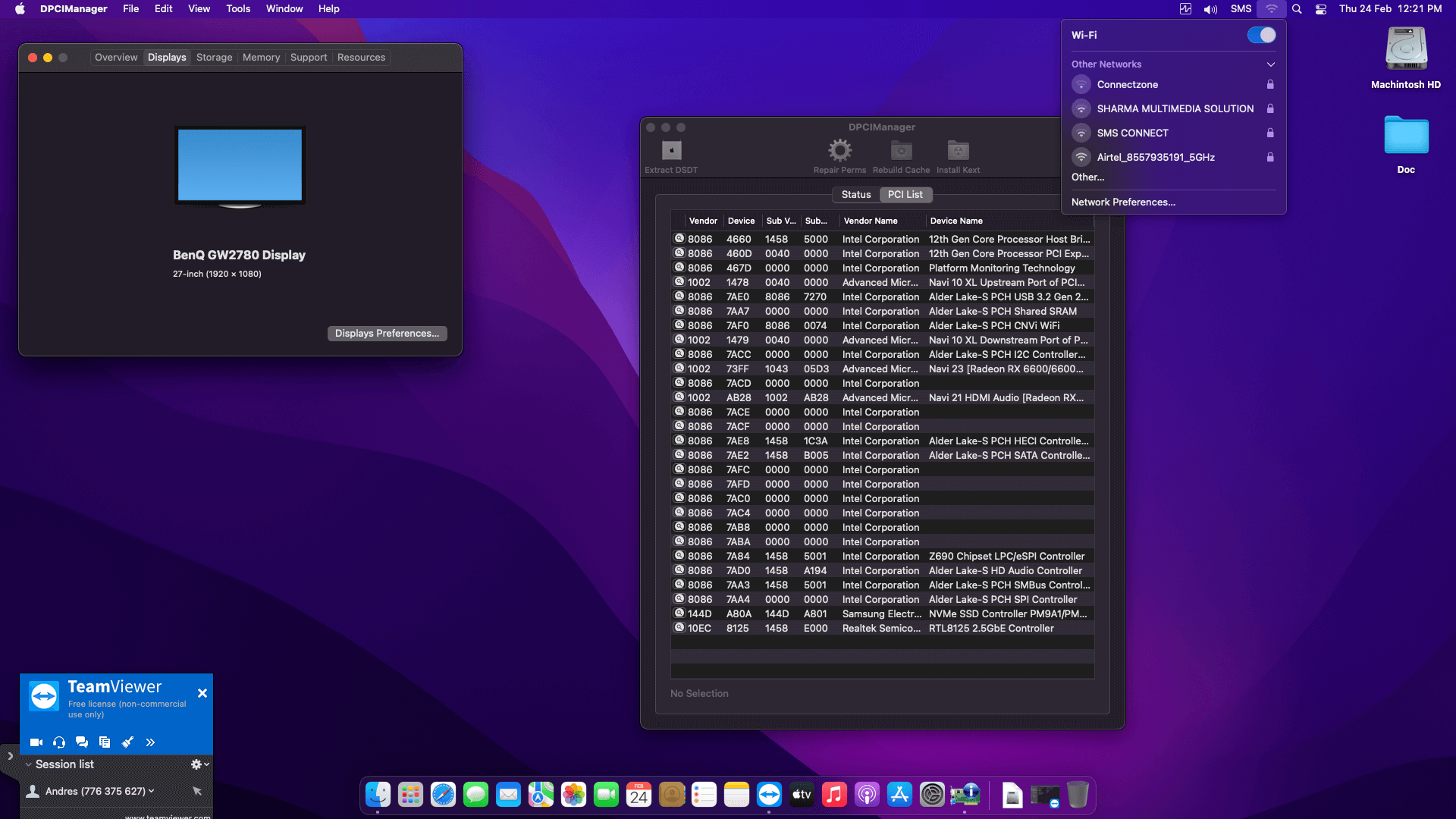Choose Other... network option

(x=1087, y=177)
